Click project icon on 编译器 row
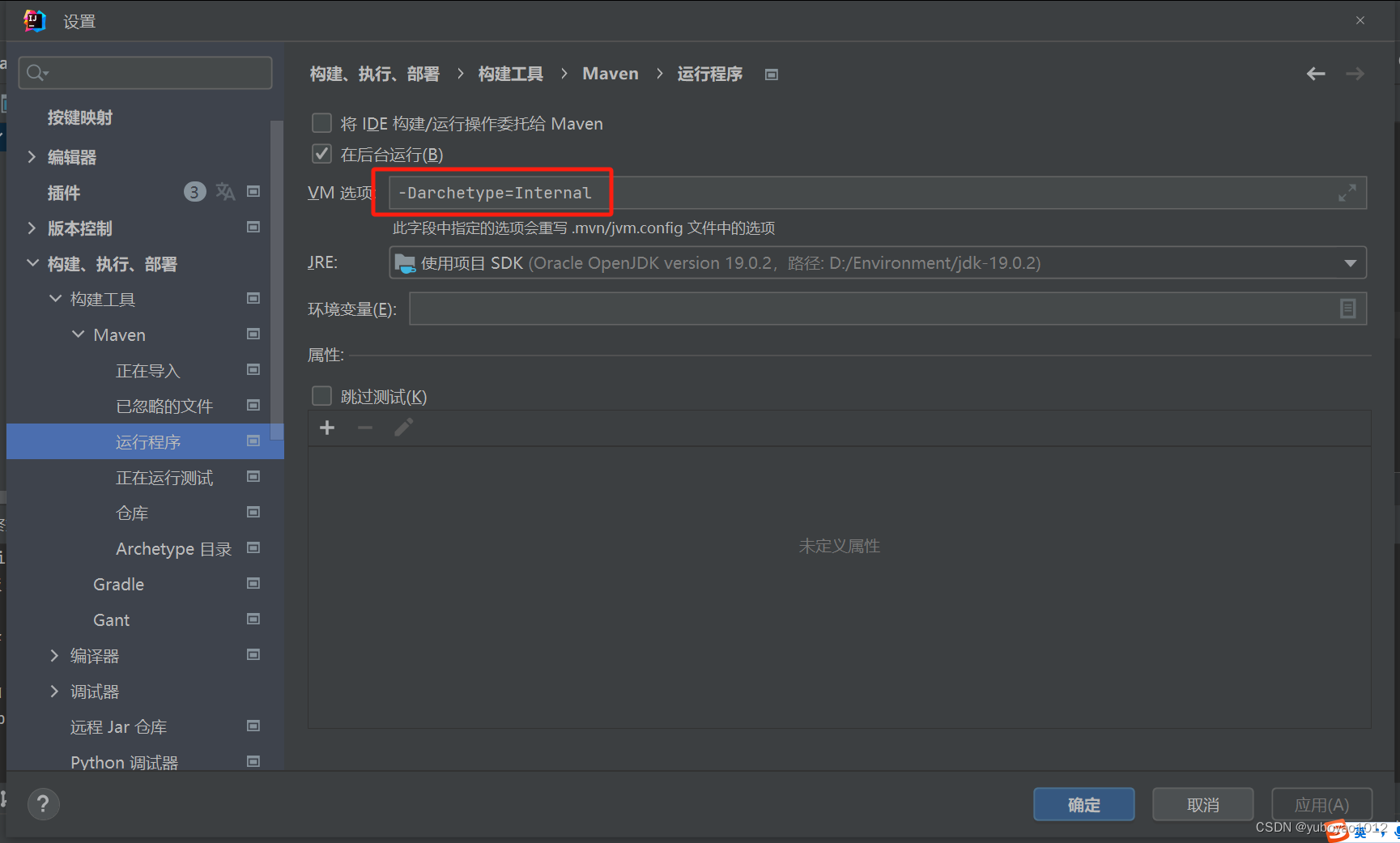Image resolution: width=1400 pixels, height=843 pixels. coord(253,655)
